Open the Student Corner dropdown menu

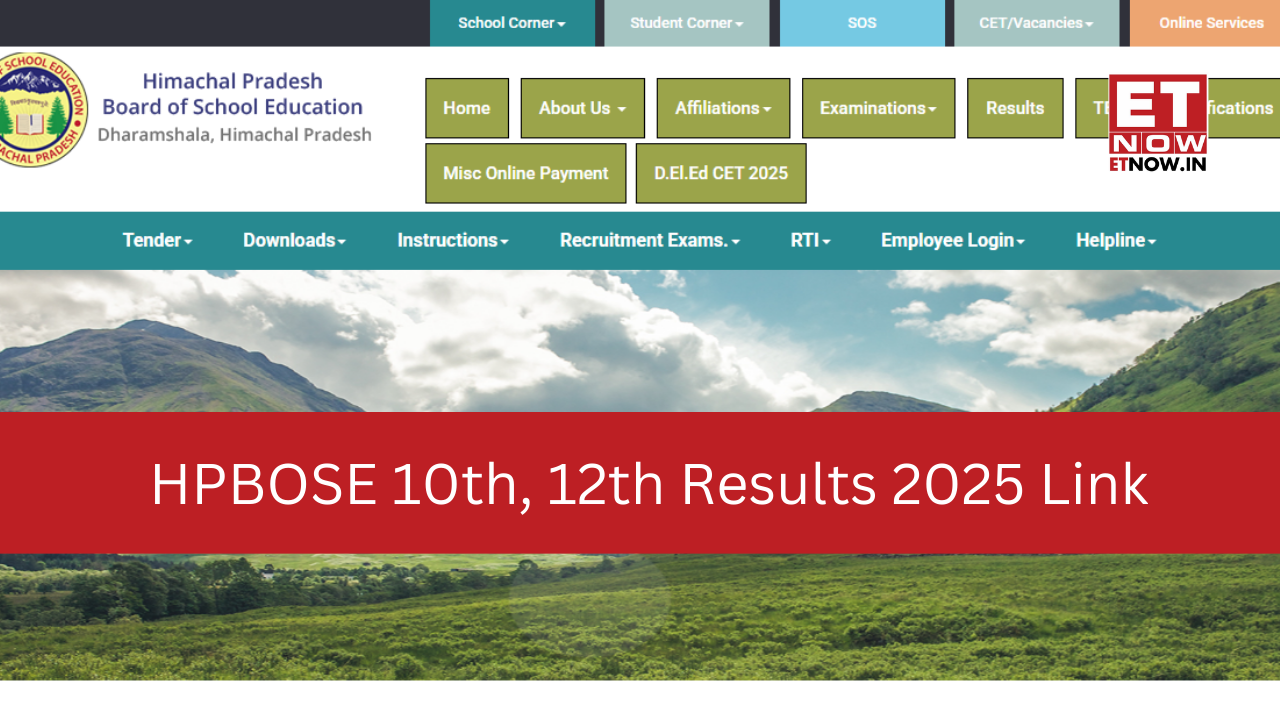[686, 23]
